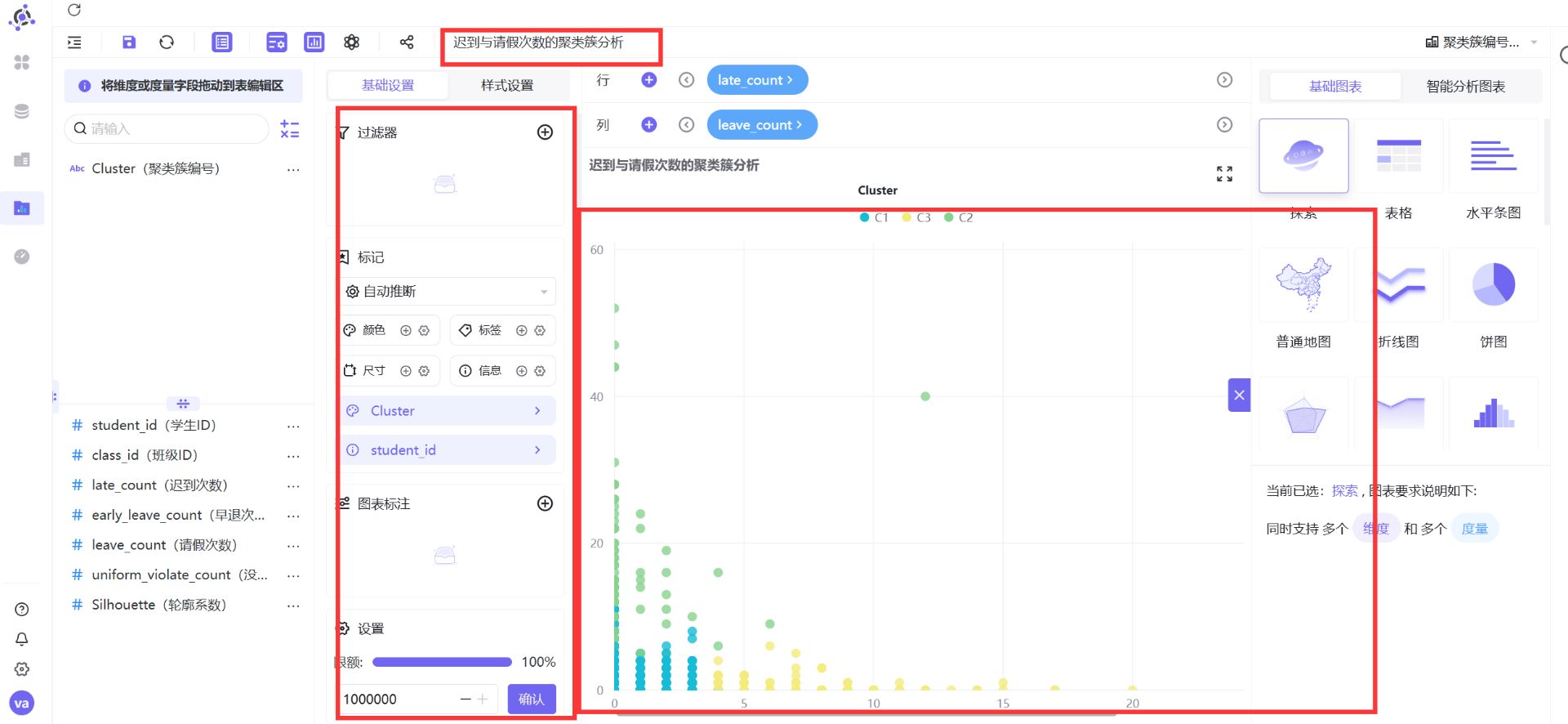Open the bug-shaped settings icon in toolbar
Viewport: 1568px width, 724px height.
pos(351,42)
